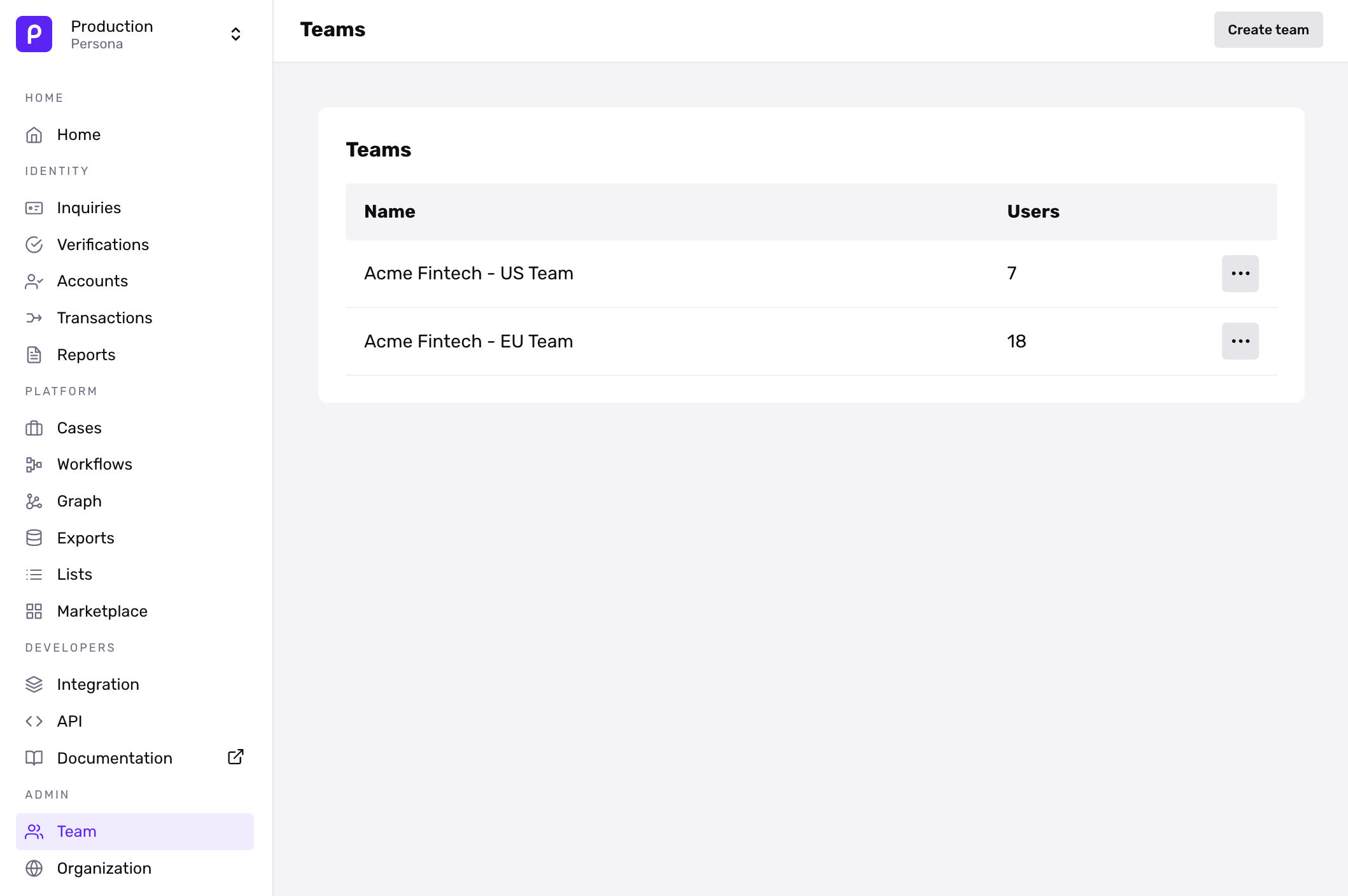This screenshot has width=1348, height=896.
Task: Open the Inquiries icon in the sidebar
Action: point(34,208)
